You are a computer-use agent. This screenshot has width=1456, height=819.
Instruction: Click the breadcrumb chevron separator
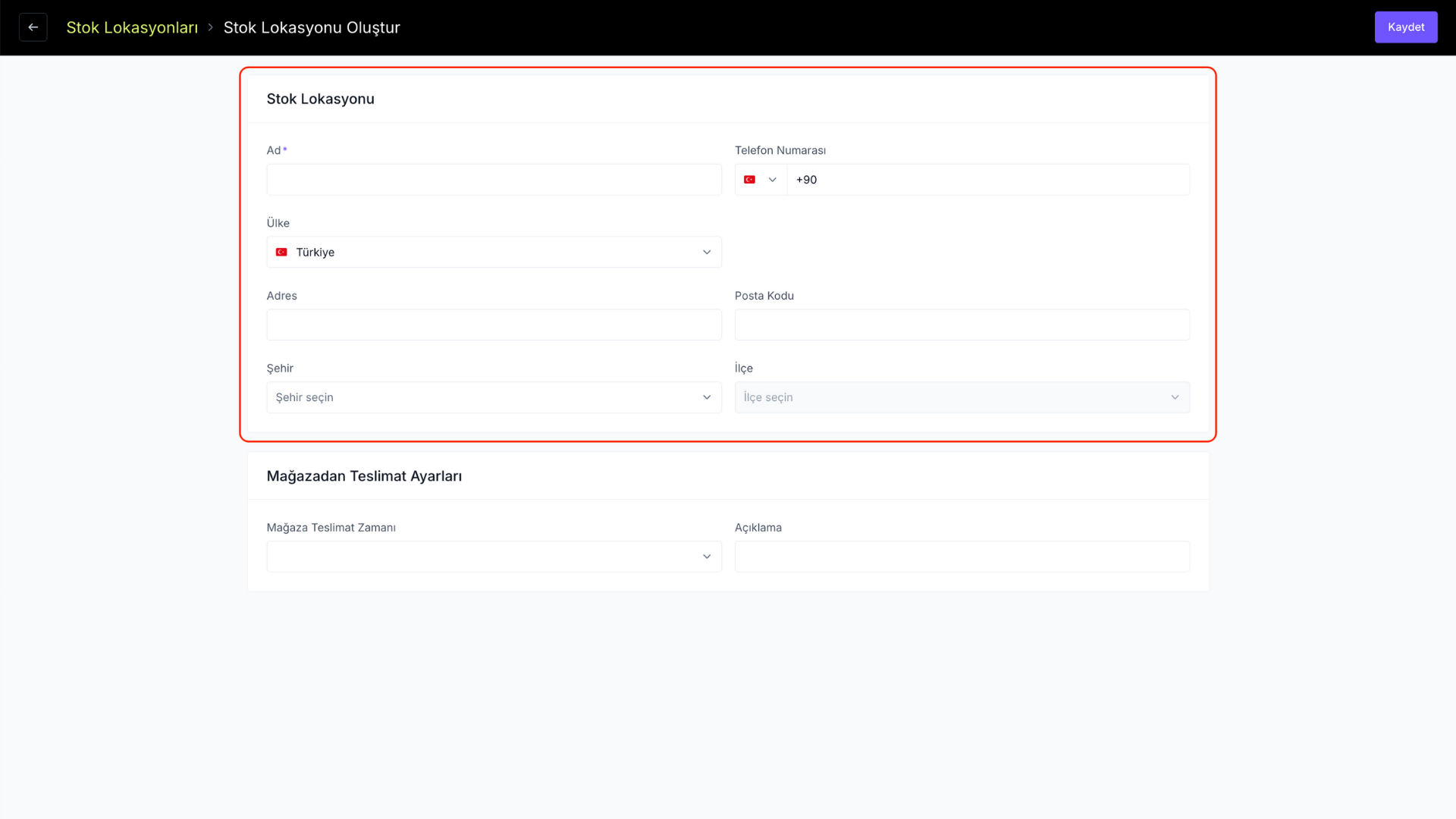211,27
